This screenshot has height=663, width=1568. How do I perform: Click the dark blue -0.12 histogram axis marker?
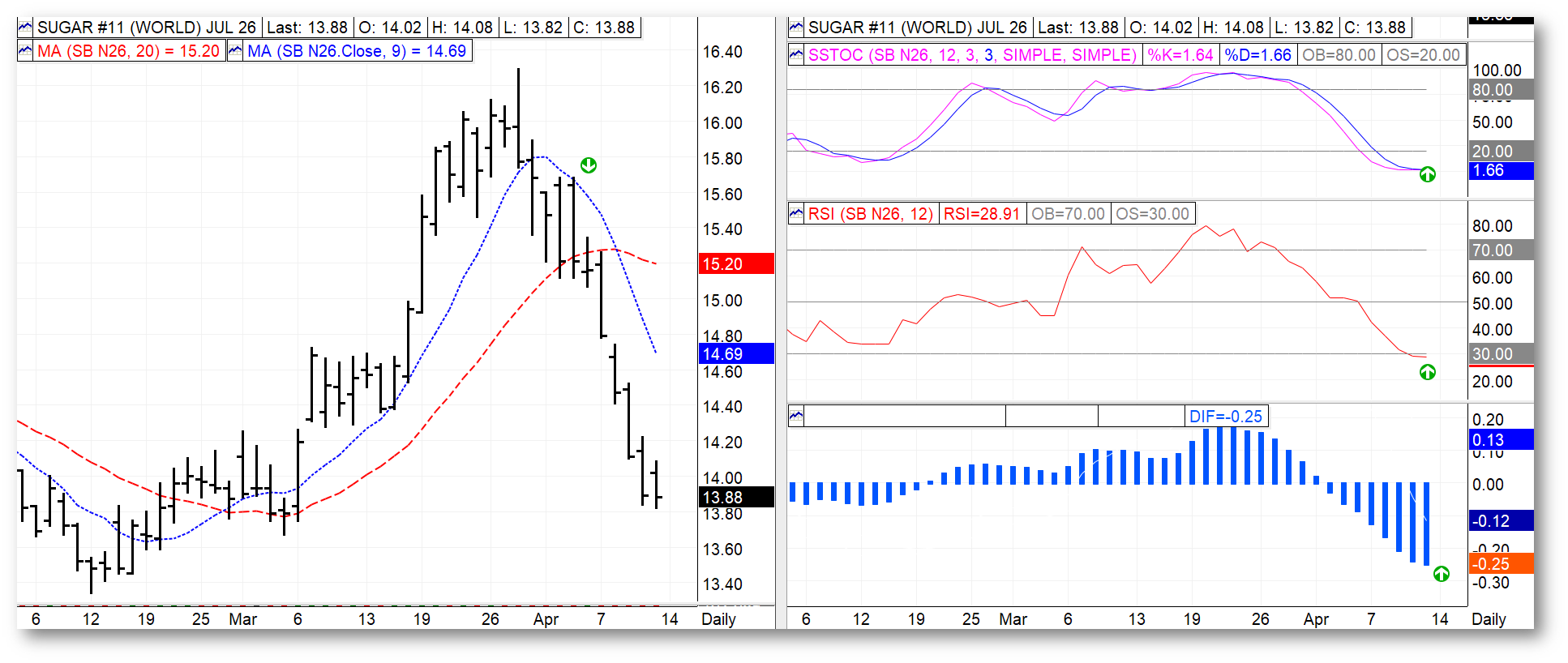pyautogui.click(x=1501, y=520)
